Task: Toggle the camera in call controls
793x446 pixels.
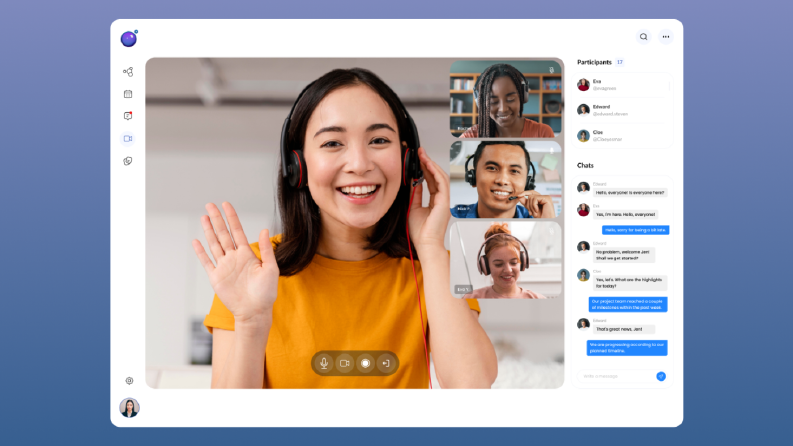Action: [x=345, y=363]
